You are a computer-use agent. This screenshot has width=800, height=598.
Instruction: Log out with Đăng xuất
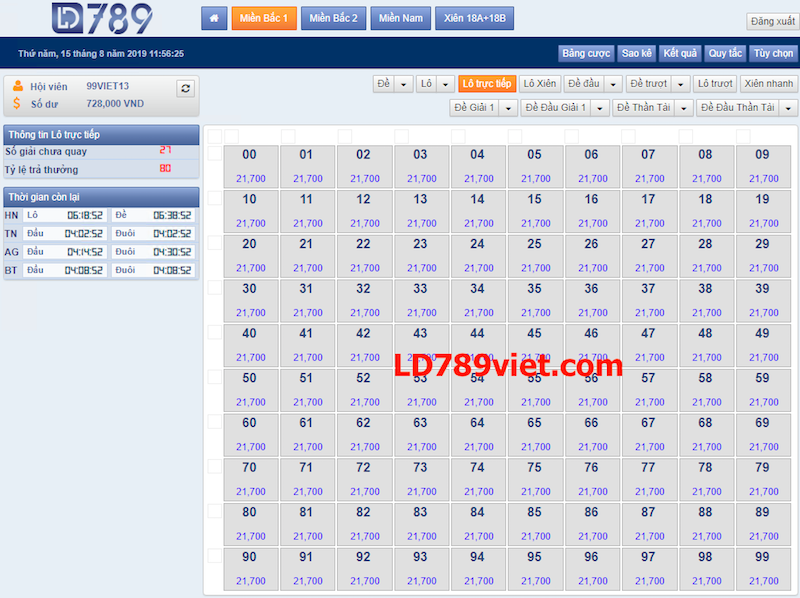(x=772, y=21)
